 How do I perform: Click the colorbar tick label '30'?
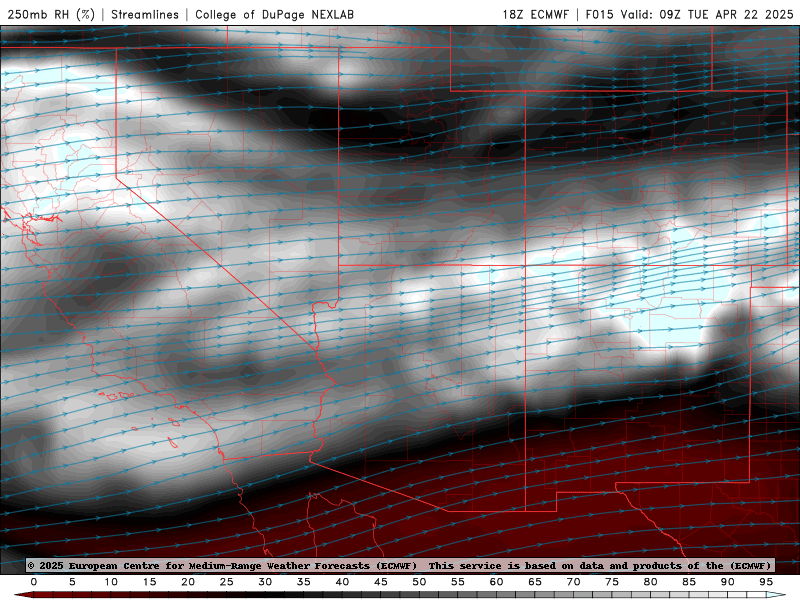[x=265, y=582]
